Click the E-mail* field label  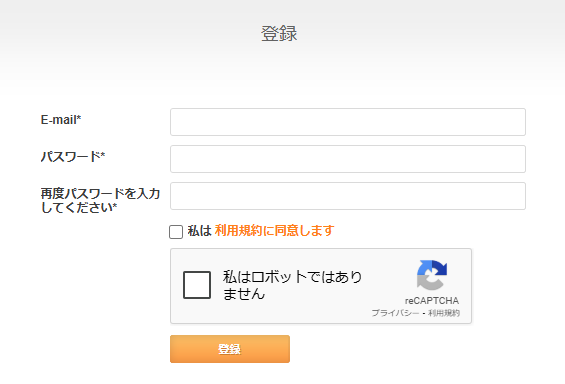tap(61, 120)
